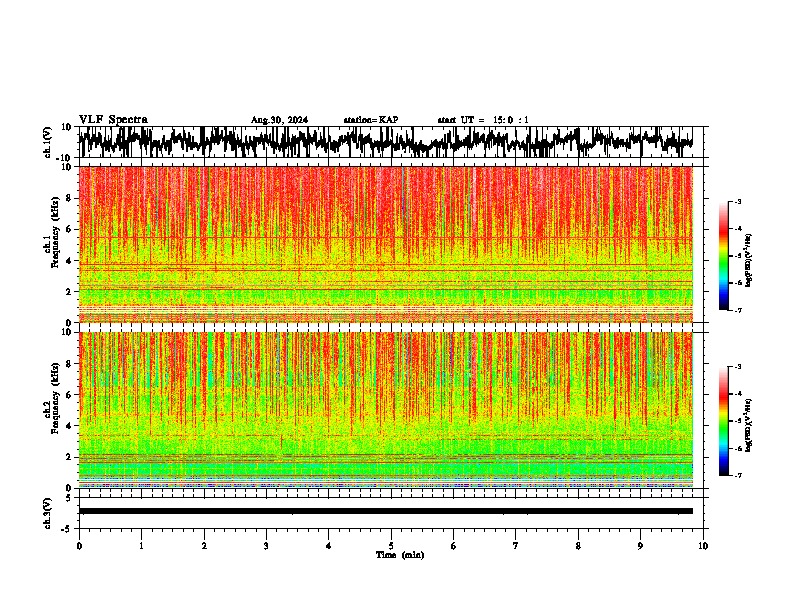The width and height of the screenshot is (792, 612).
Task: Click the "-3" label on ch.2 colorbar
Action: [738, 367]
